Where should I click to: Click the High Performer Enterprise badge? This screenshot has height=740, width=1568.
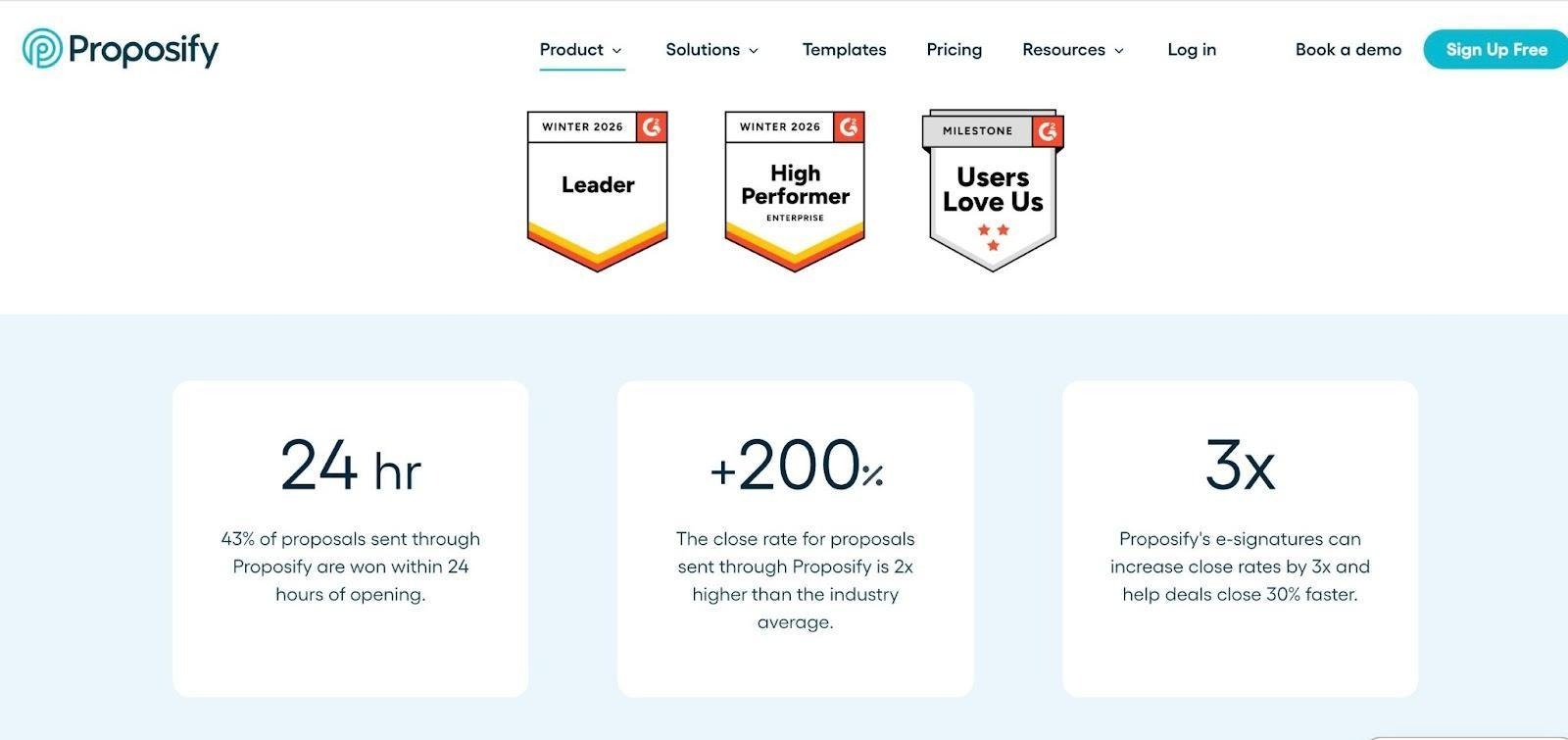click(795, 190)
